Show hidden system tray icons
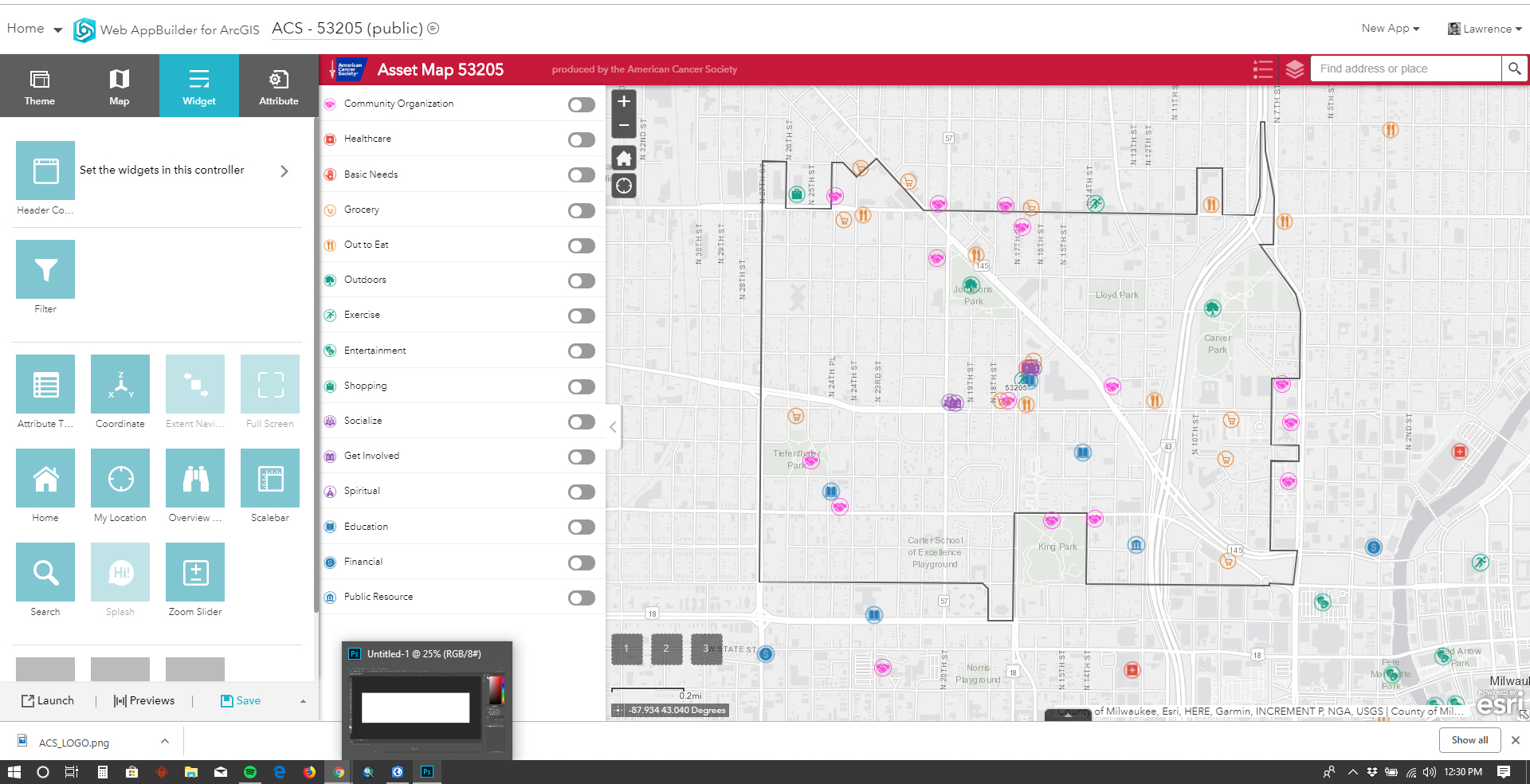Viewport: 1530px width, 784px height. 1352,772
